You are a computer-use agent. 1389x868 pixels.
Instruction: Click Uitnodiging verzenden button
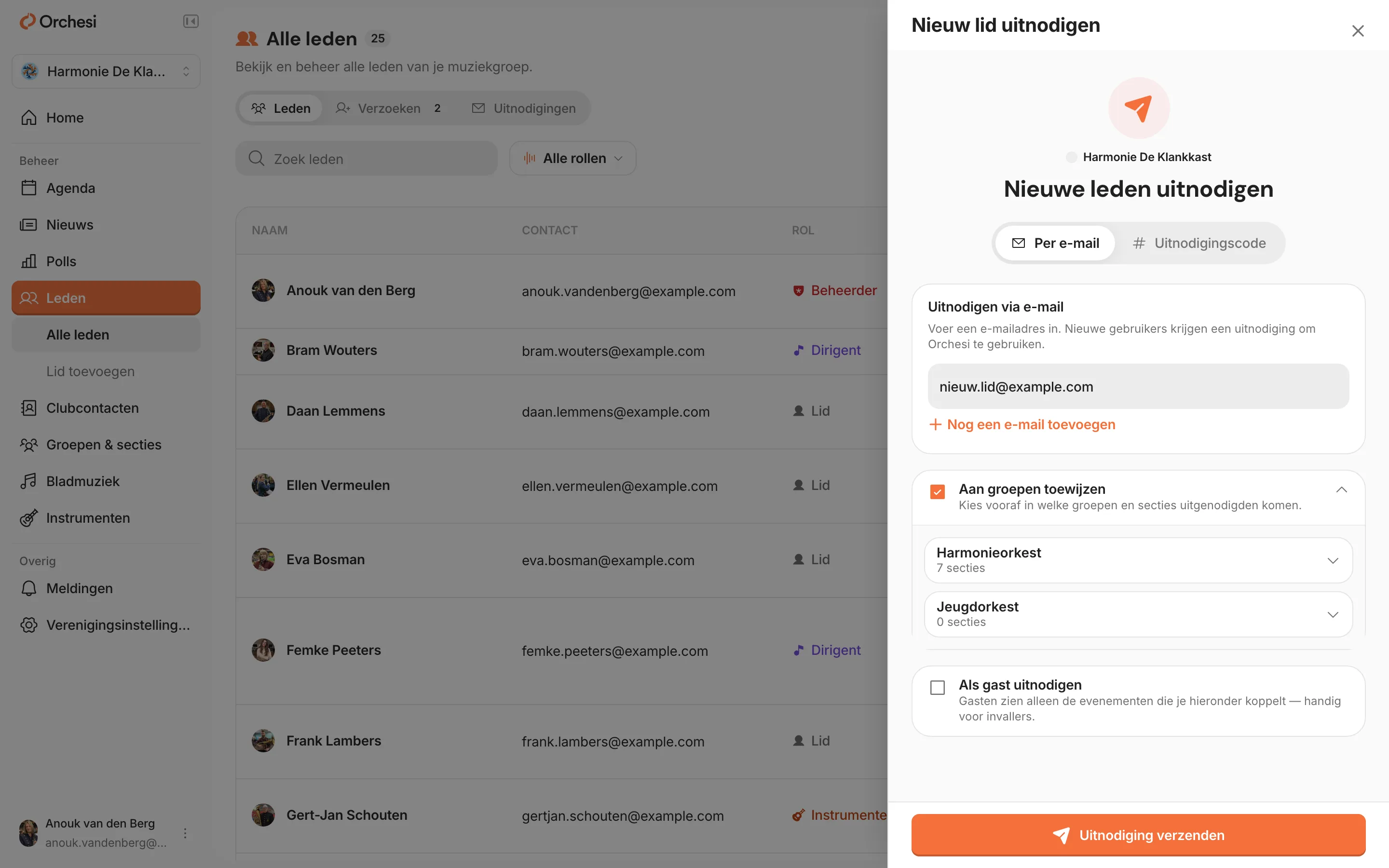tap(1138, 835)
